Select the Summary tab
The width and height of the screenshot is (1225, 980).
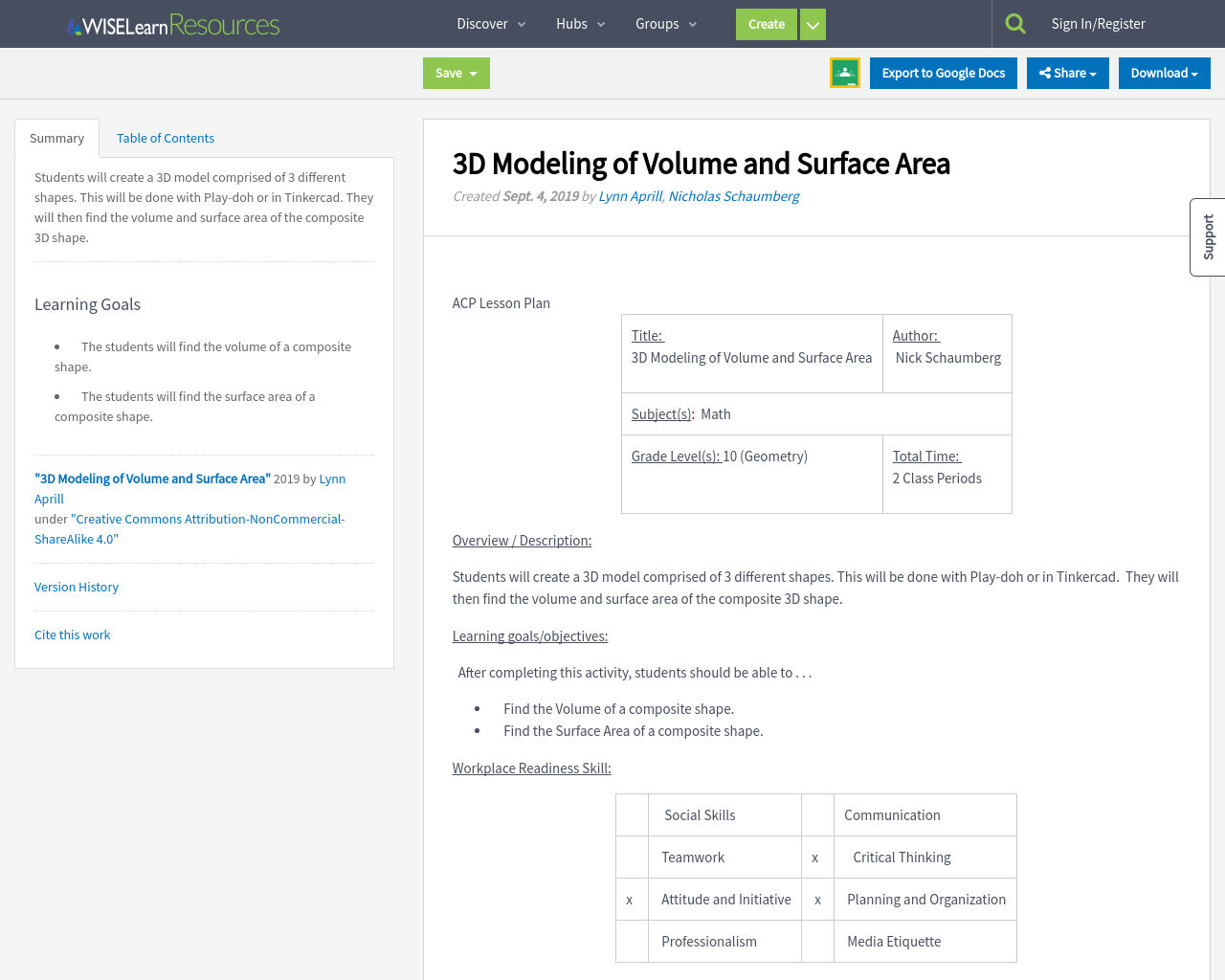pyautogui.click(x=56, y=138)
